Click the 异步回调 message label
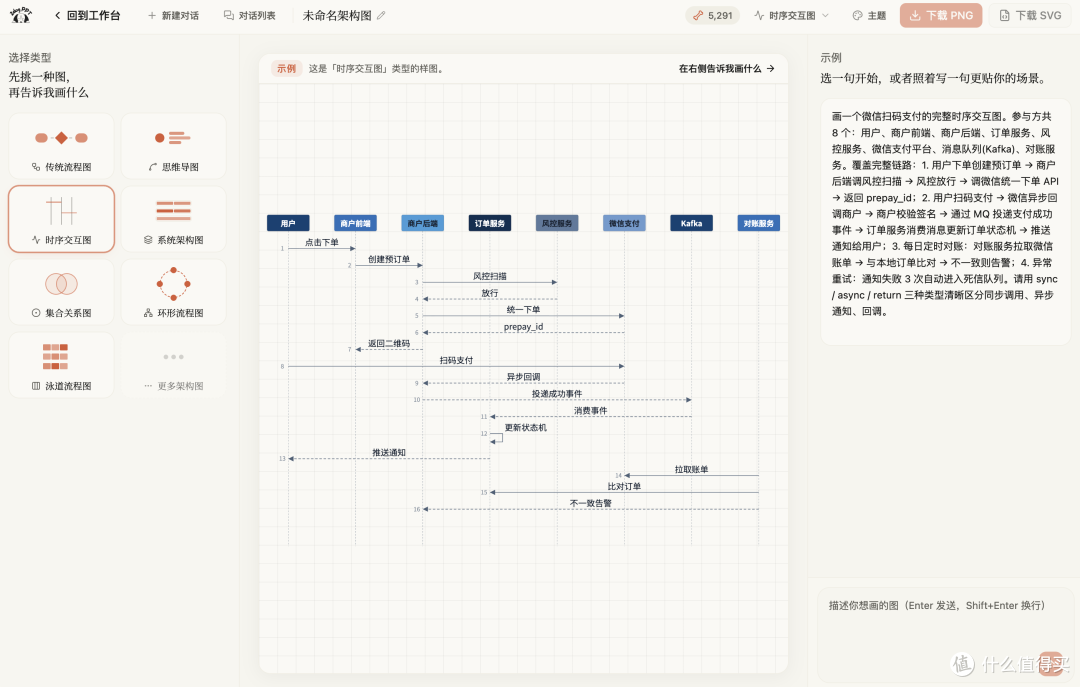Viewport: 1080px width, 687px height. pyautogui.click(x=523, y=377)
